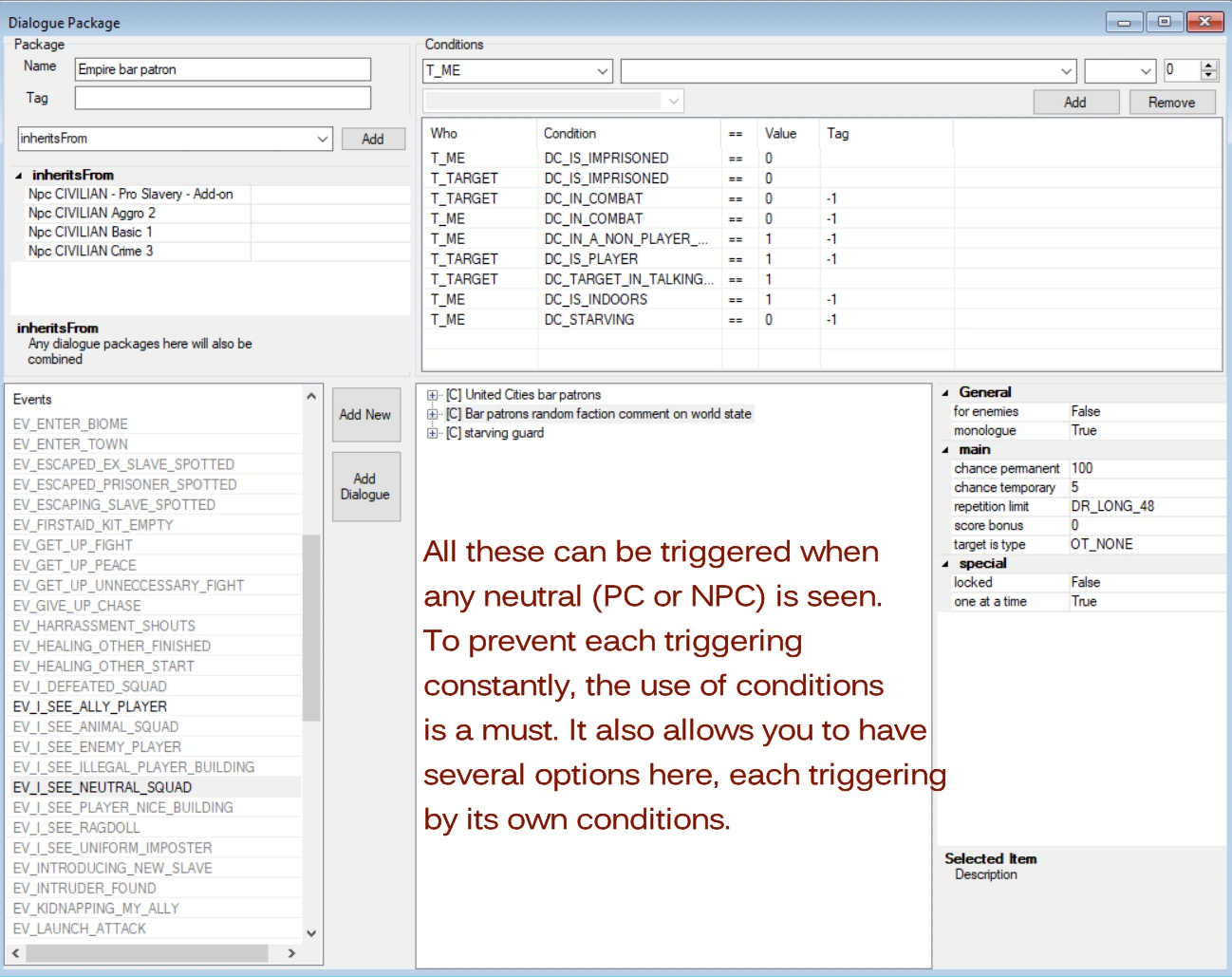Click the Tag column header in conditions
1232x977 pixels.
point(886,134)
